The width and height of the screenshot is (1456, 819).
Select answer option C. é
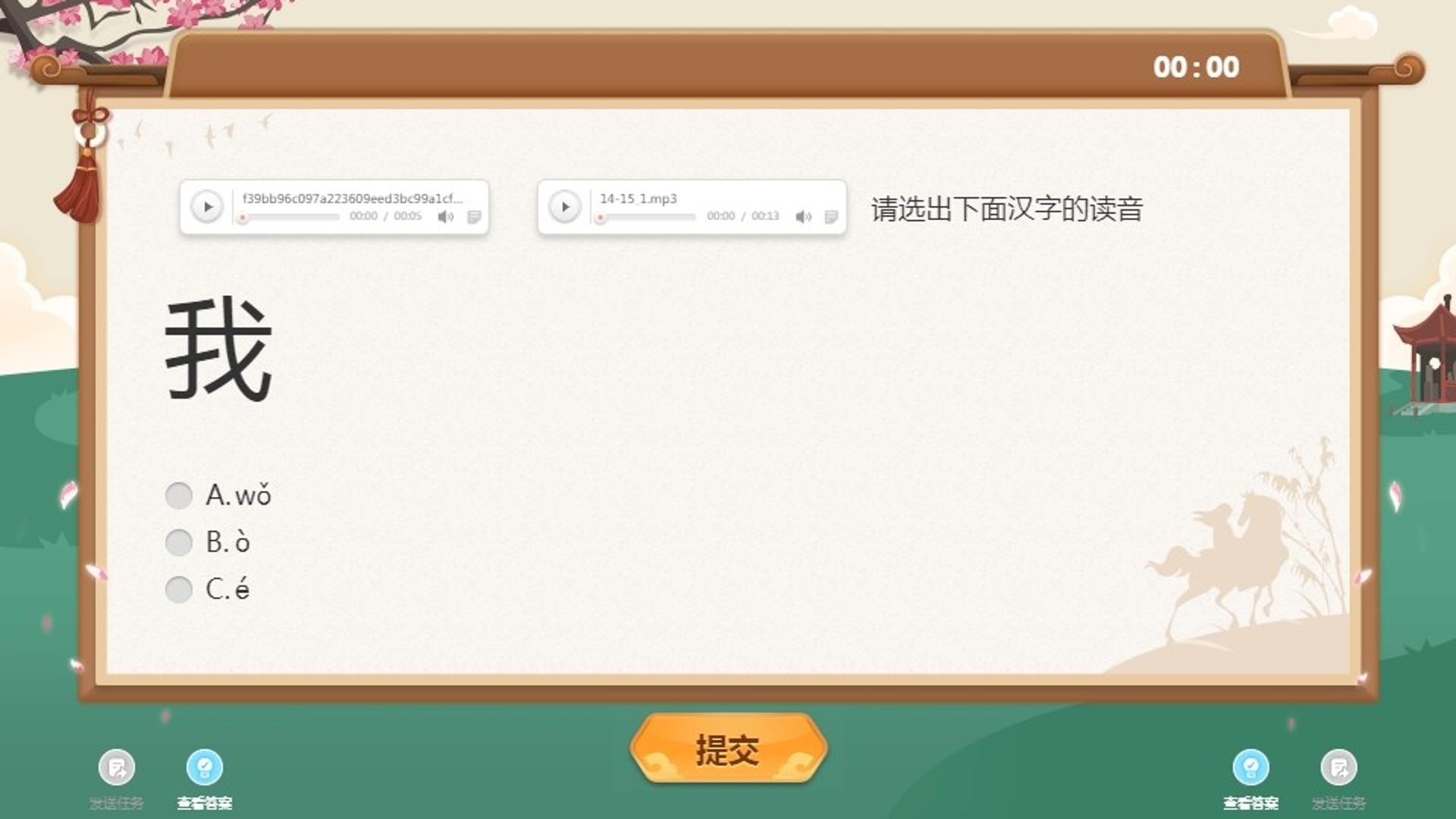[x=179, y=589]
